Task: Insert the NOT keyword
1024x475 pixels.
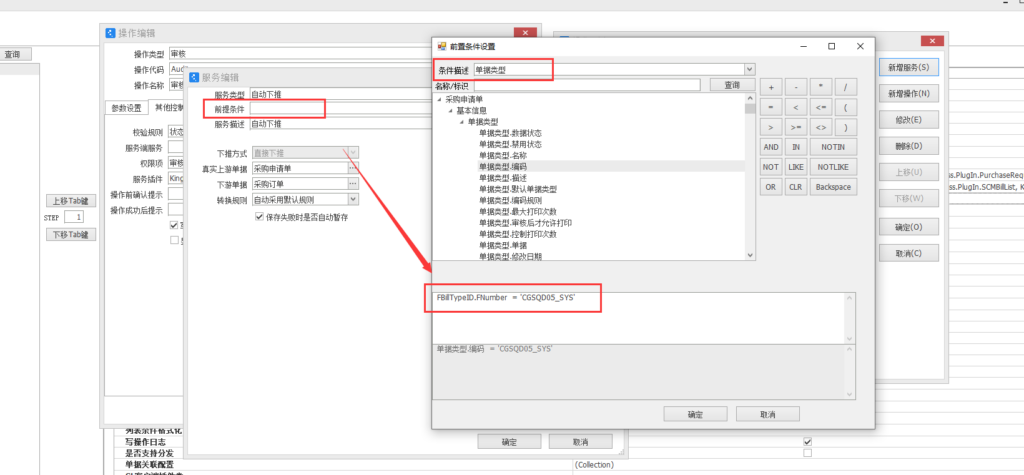Action: [x=771, y=167]
